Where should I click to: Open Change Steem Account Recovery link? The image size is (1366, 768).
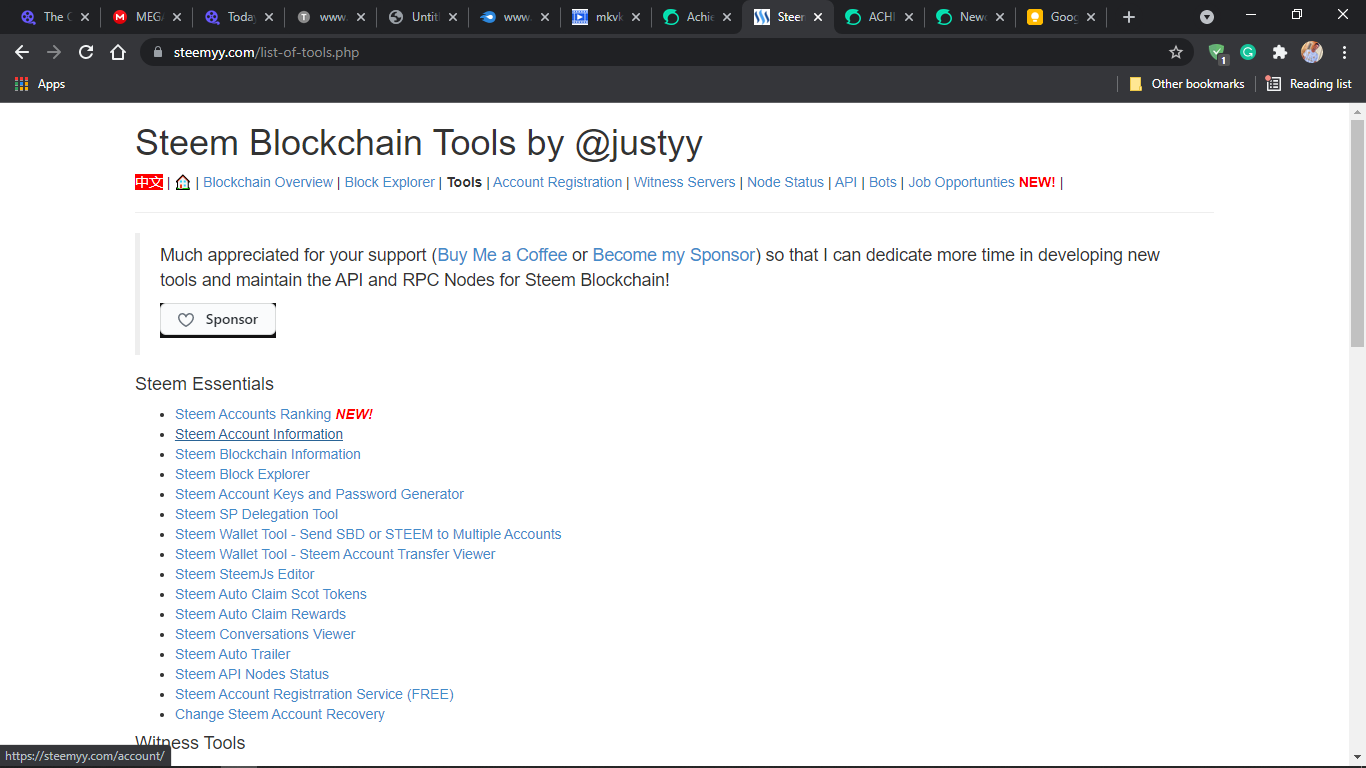tap(279, 714)
